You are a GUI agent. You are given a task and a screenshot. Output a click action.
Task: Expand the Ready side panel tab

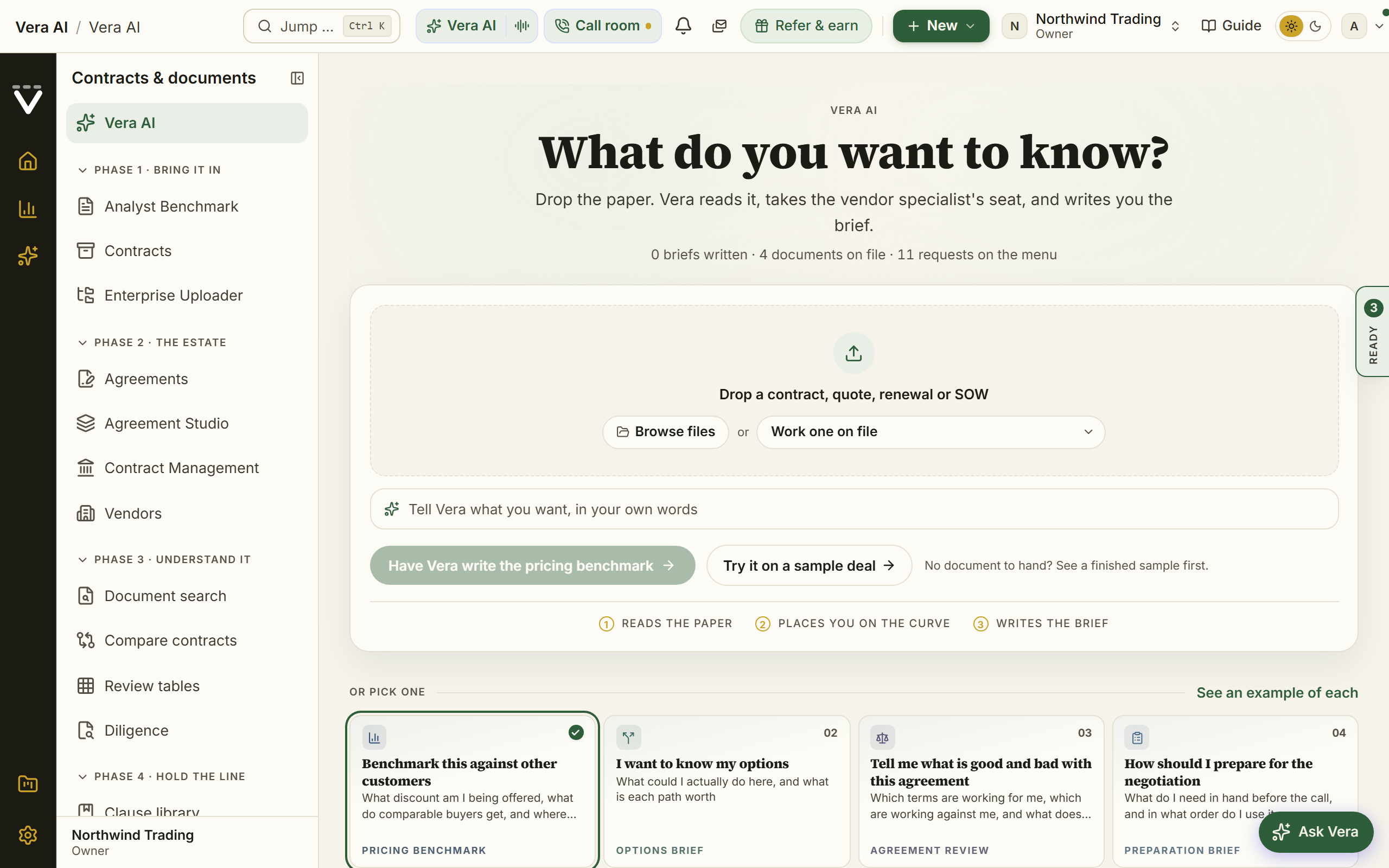[1373, 331]
